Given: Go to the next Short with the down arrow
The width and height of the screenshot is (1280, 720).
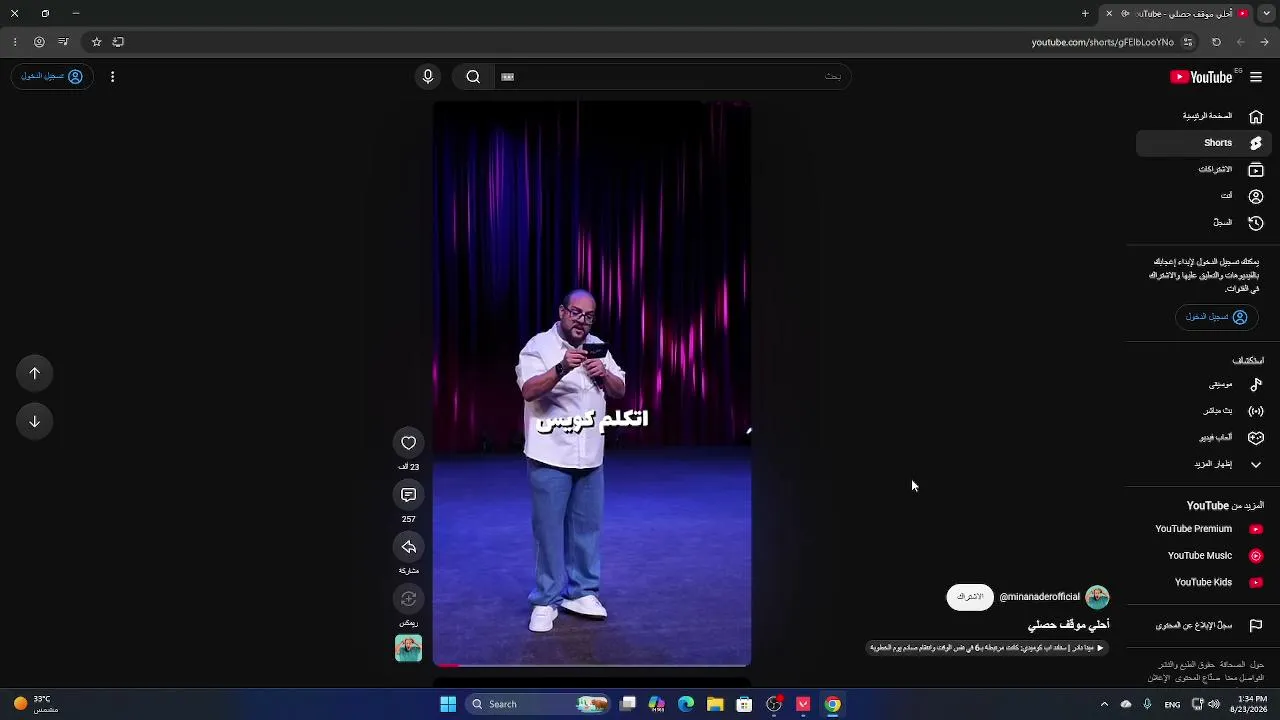Looking at the screenshot, I should click(35, 421).
